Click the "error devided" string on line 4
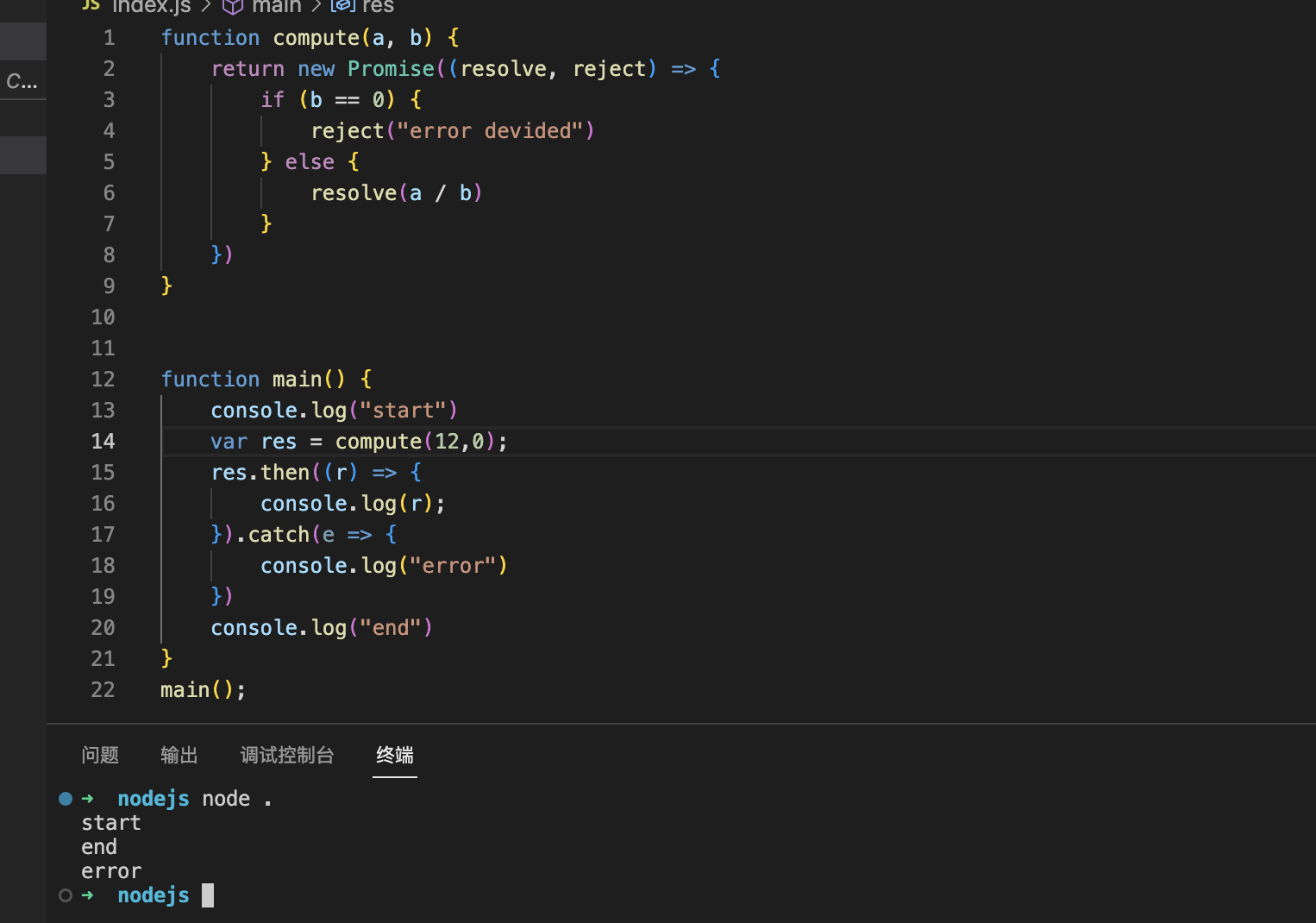 click(x=489, y=131)
